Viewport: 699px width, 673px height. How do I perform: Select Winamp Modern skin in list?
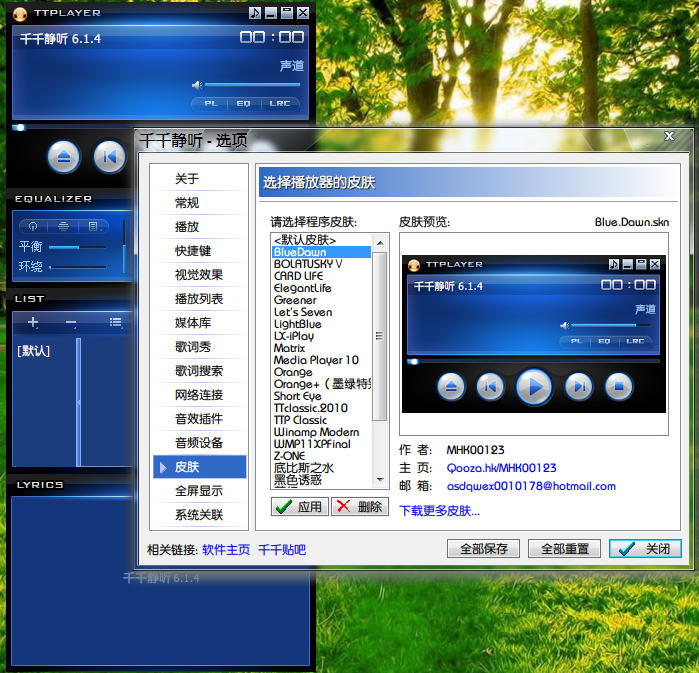point(321,432)
